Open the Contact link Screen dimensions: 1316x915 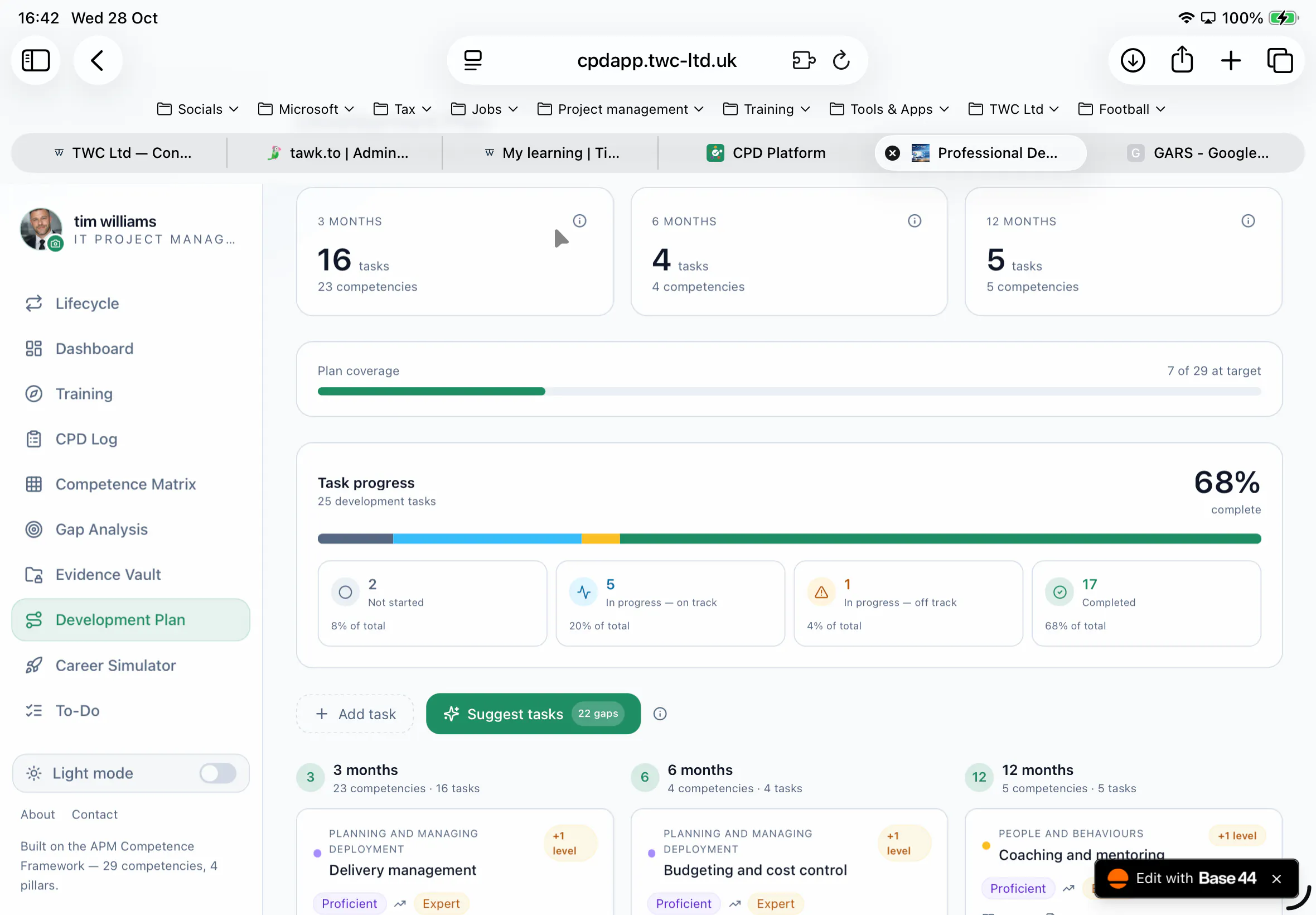point(95,815)
